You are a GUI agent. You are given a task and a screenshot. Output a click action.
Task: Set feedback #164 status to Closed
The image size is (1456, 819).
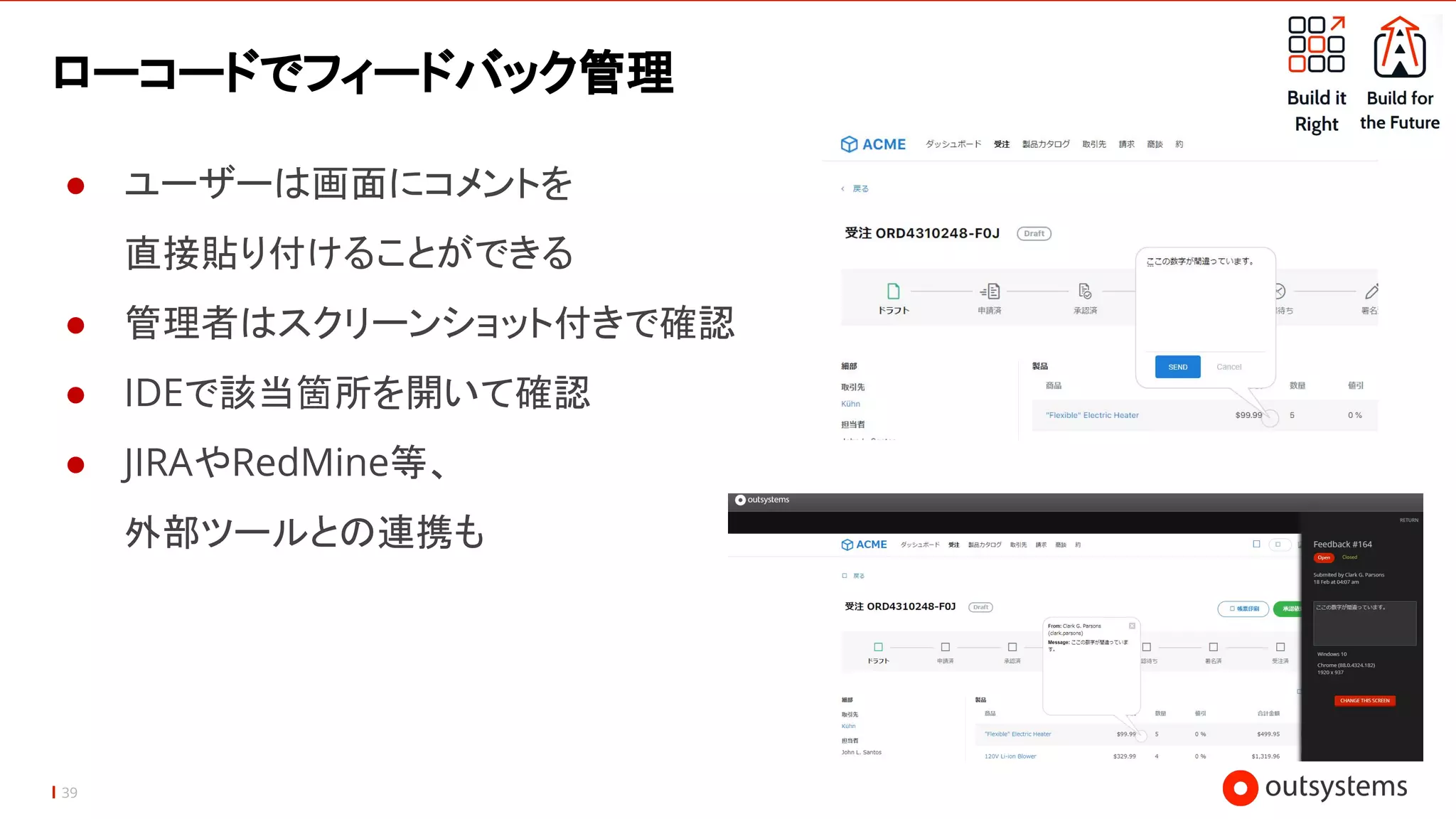pos(1349,557)
